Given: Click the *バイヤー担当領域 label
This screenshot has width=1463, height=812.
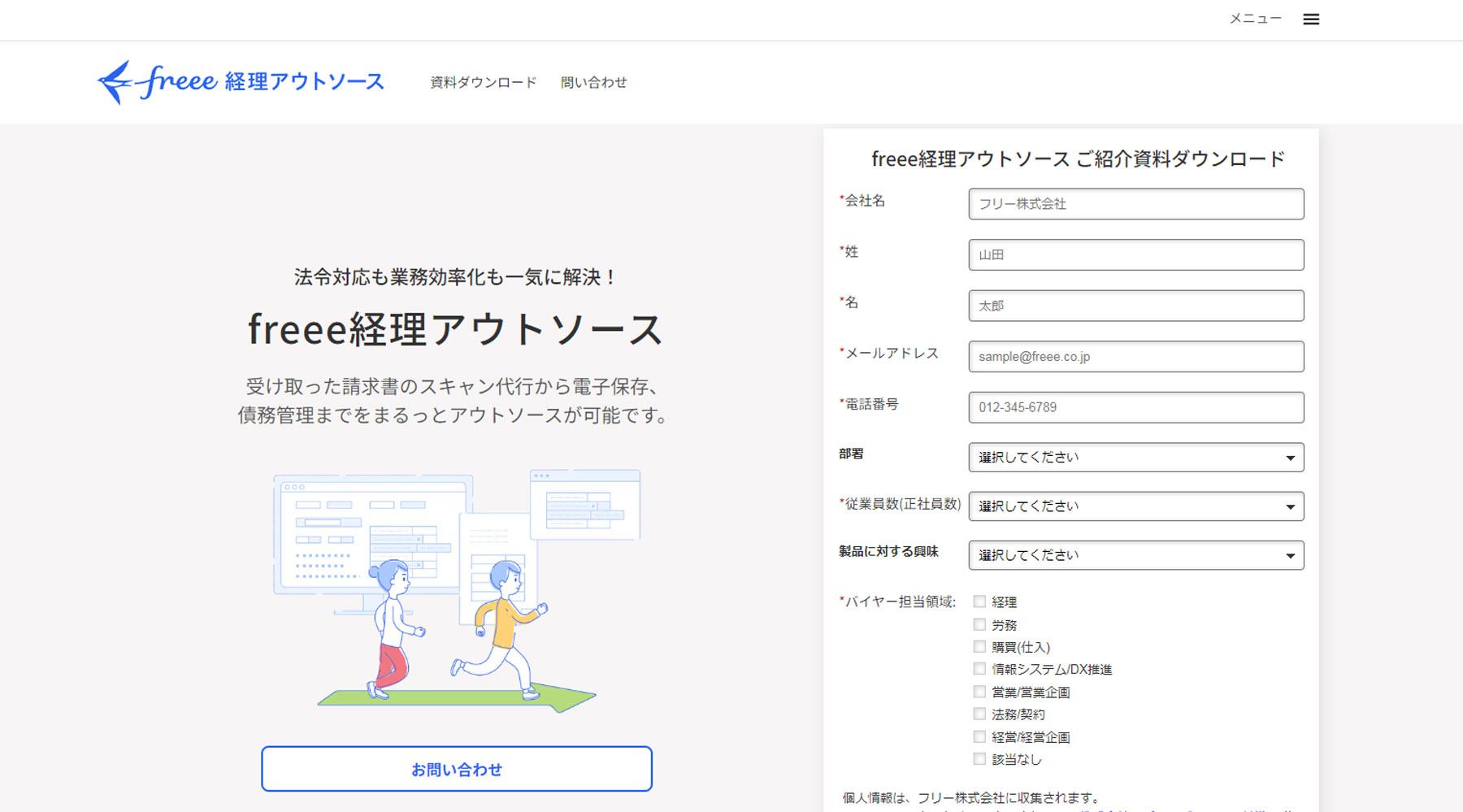Looking at the screenshot, I should (x=897, y=601).
